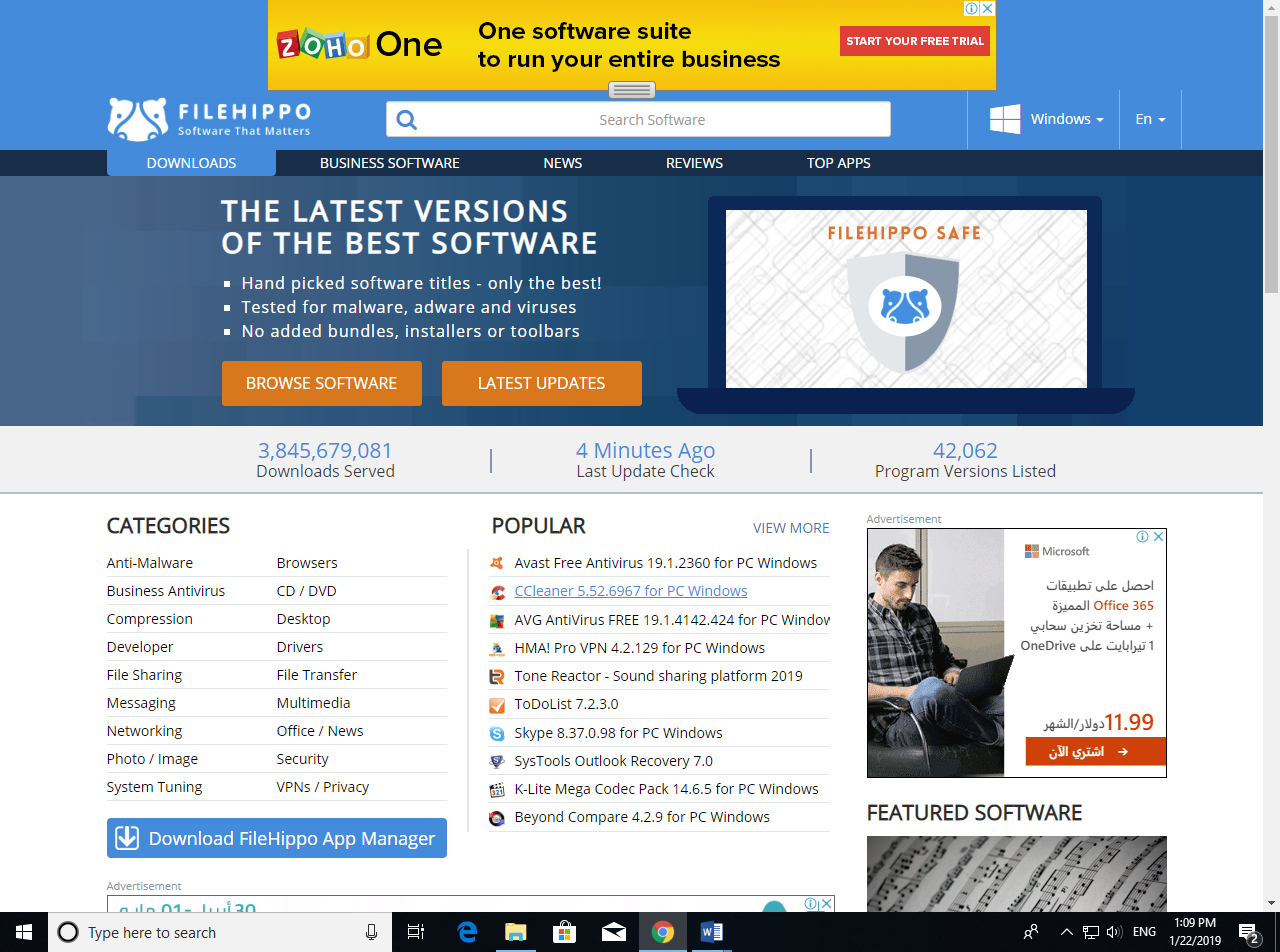Screen dimensions: 1280x952
Task: Open the View More popular link
Action: click(x=790, y=528)
